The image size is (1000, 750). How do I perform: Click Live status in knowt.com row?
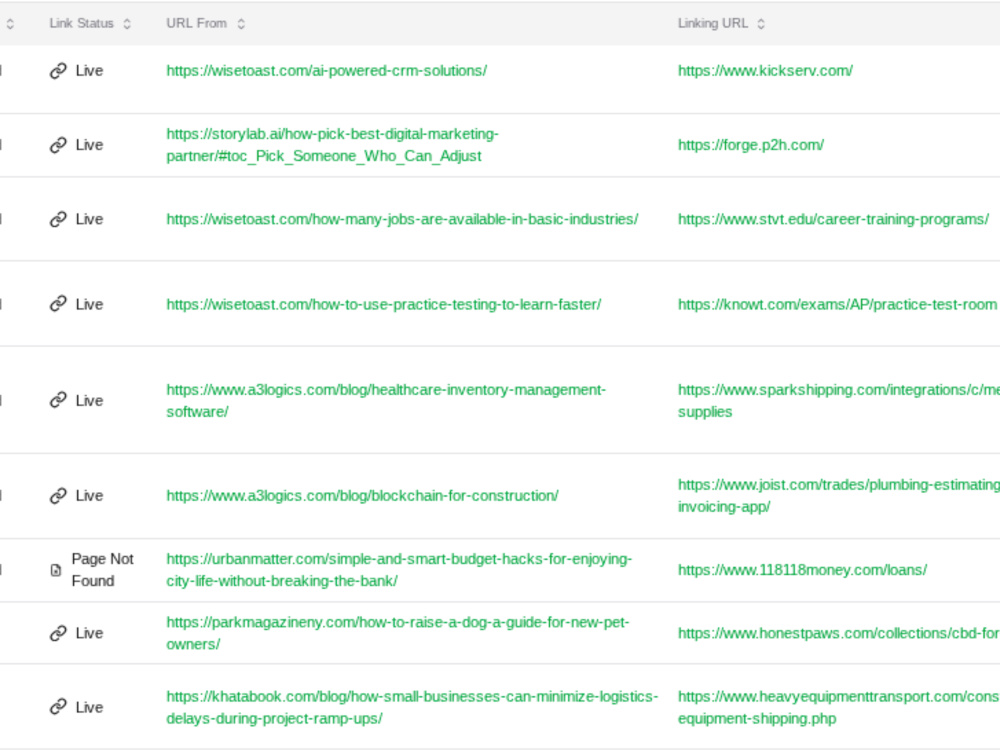(89, 305)
